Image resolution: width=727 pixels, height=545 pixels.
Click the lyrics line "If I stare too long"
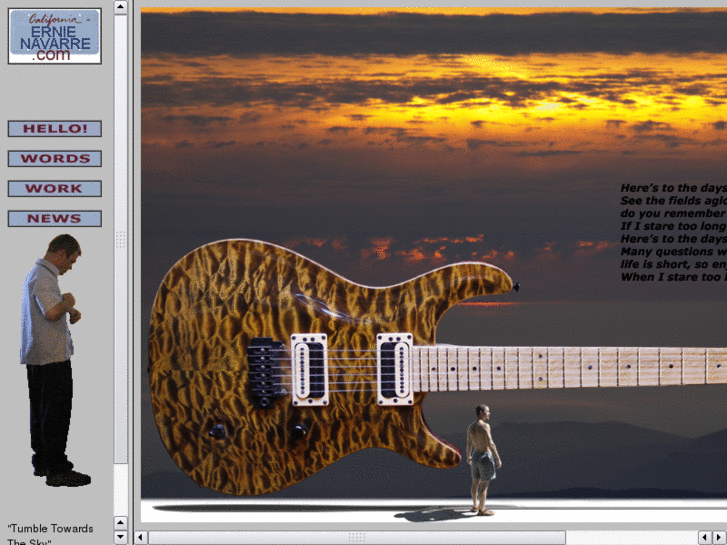point(673,226)
